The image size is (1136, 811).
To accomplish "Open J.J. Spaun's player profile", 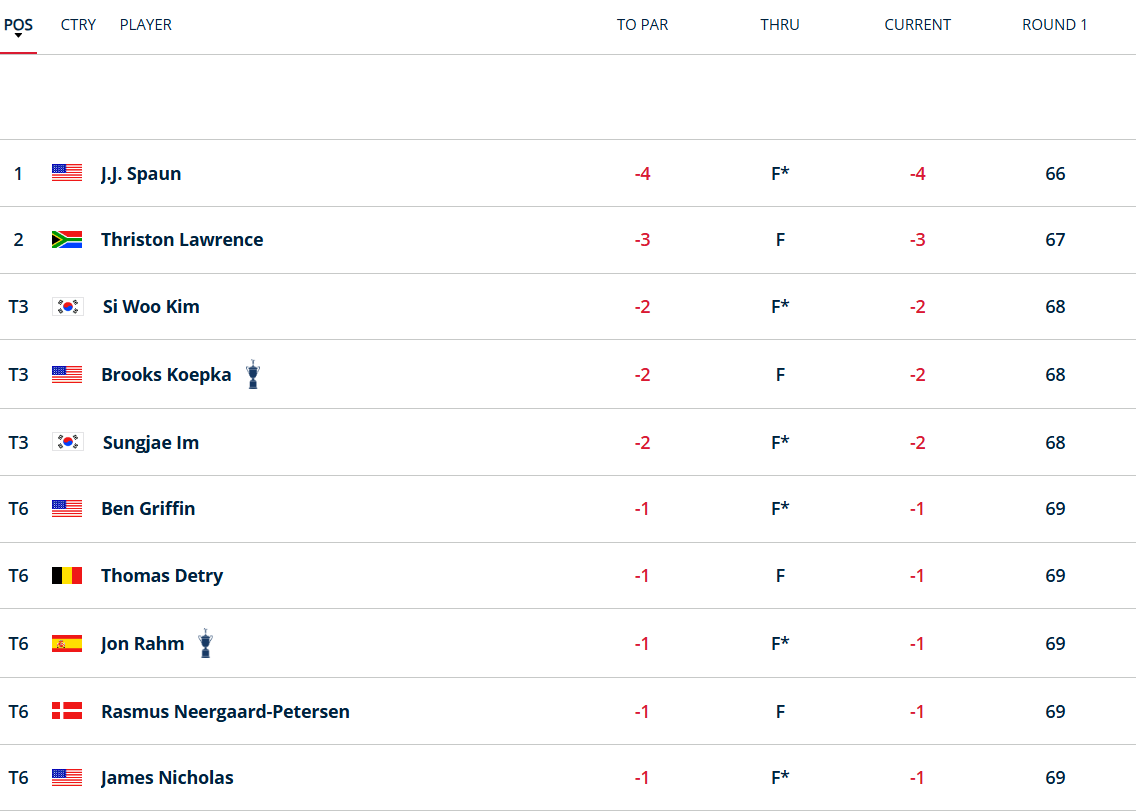I will click(x=140, y=172).
